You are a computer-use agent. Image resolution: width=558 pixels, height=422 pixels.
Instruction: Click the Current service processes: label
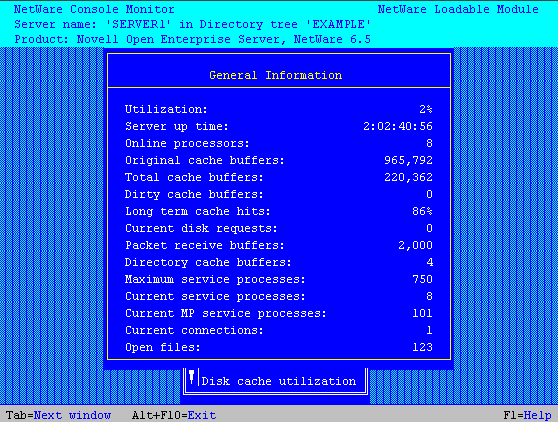coord(215,297)
